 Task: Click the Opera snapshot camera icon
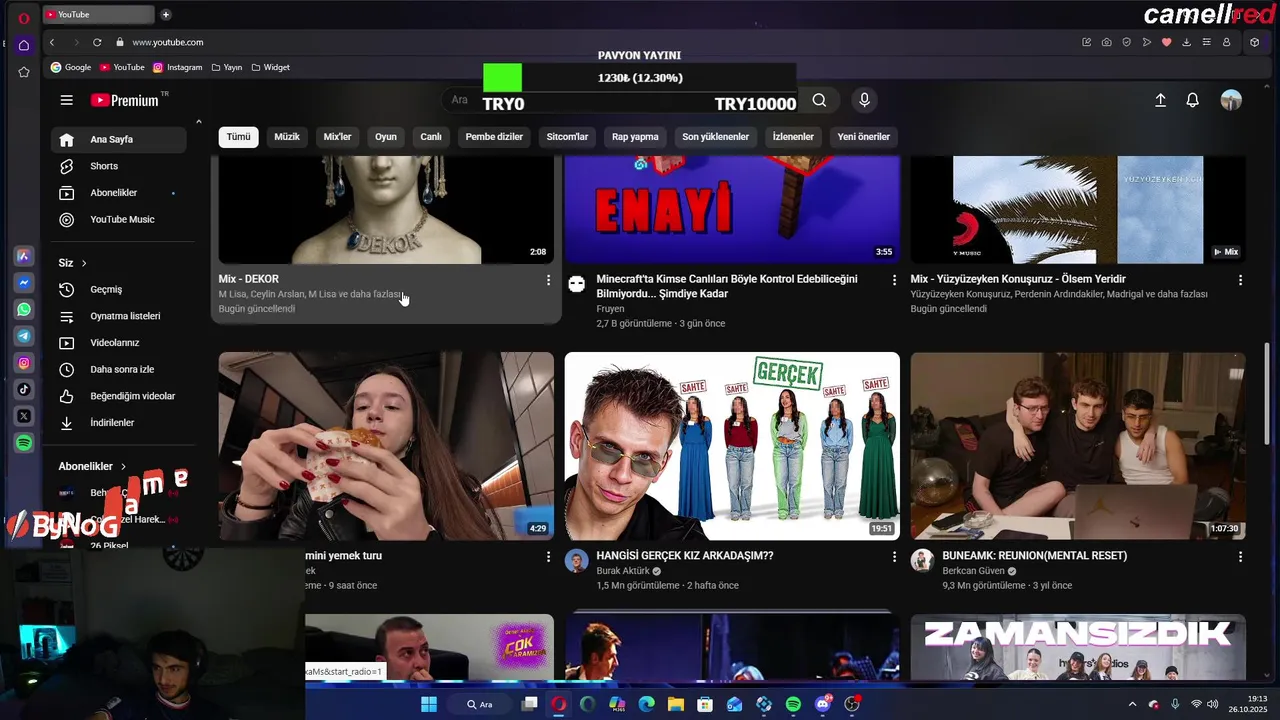1106,42
